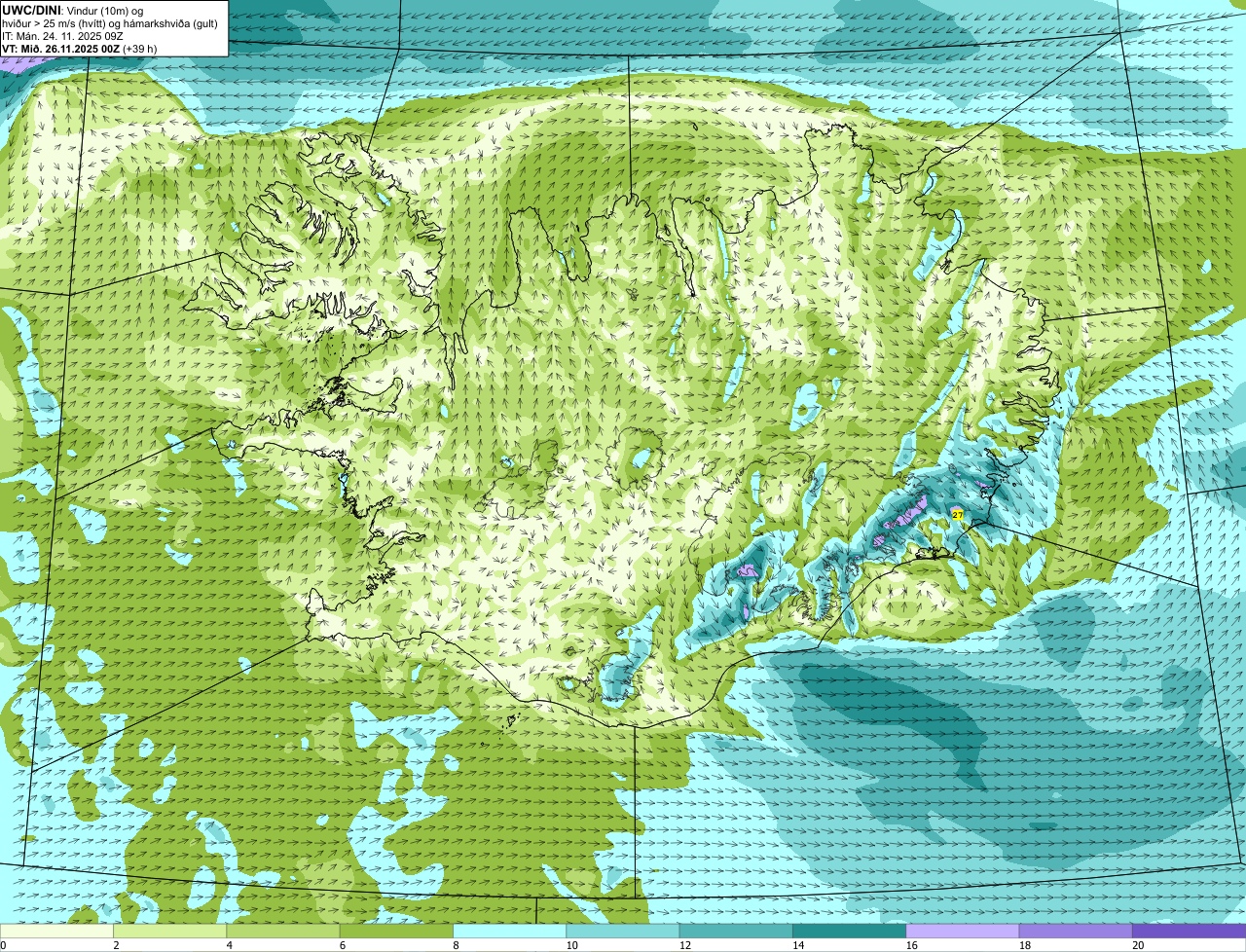Select the dark teal 14–16 m/s swatch
Screen dimensions: 1246x952
pyautogui.click(x=849, y=931)
